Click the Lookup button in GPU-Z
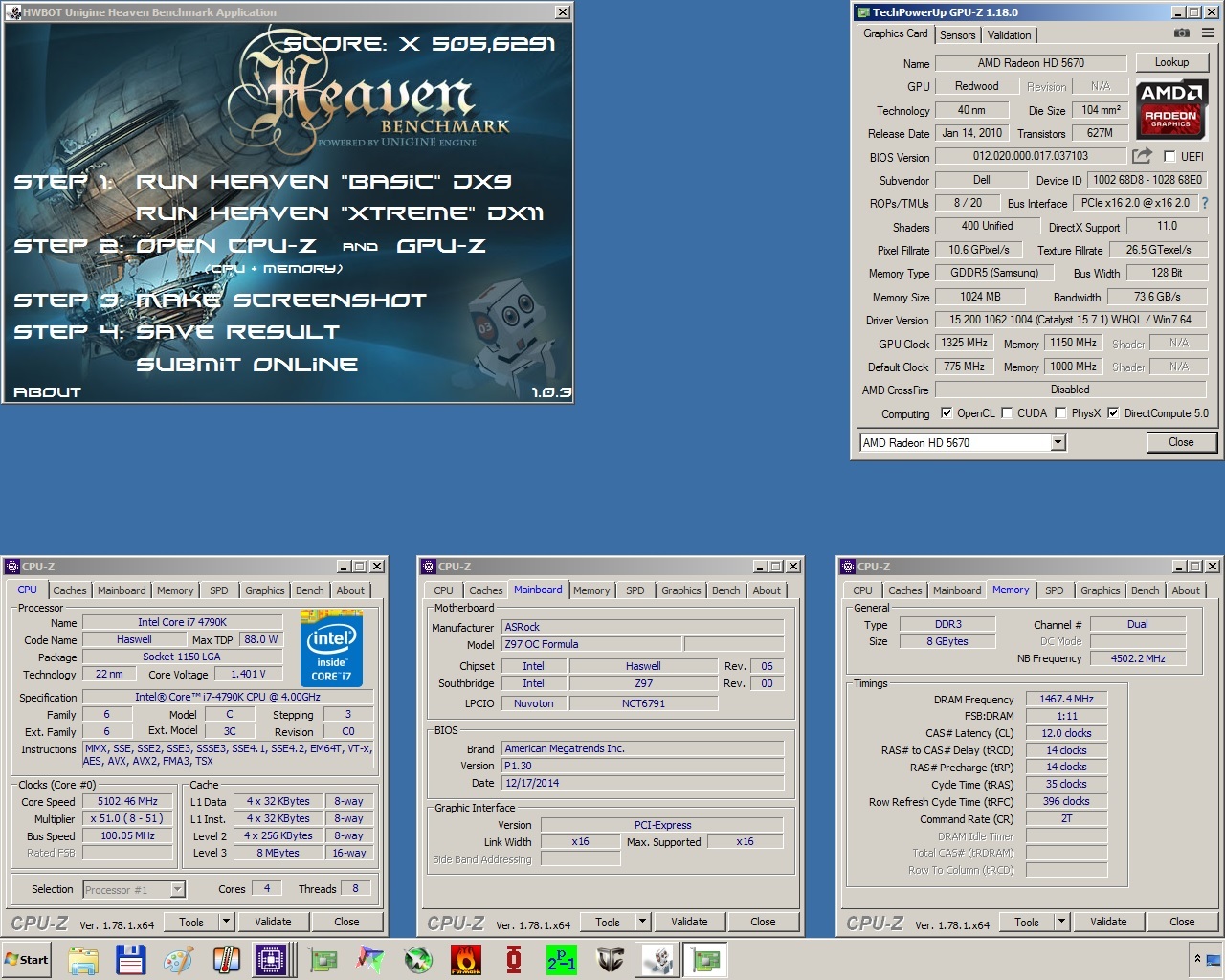This screenshot has width=1225, height=980. click(x=1171, y=62)
